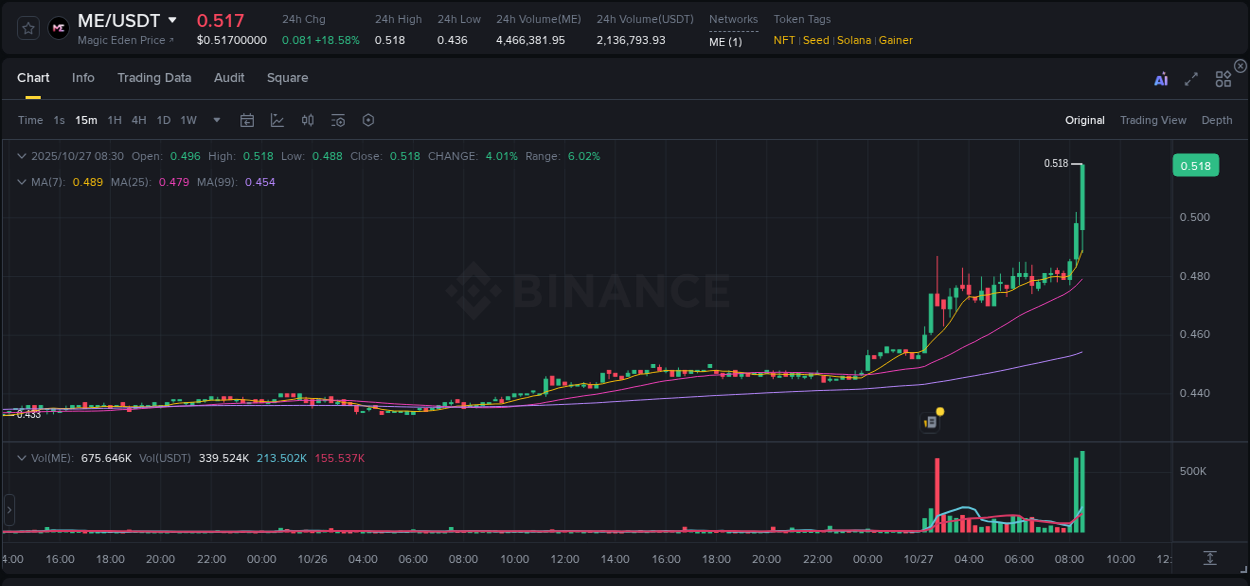Launch the AI assistant icon
The image size is (1250, 586).
coord(1161,78)
